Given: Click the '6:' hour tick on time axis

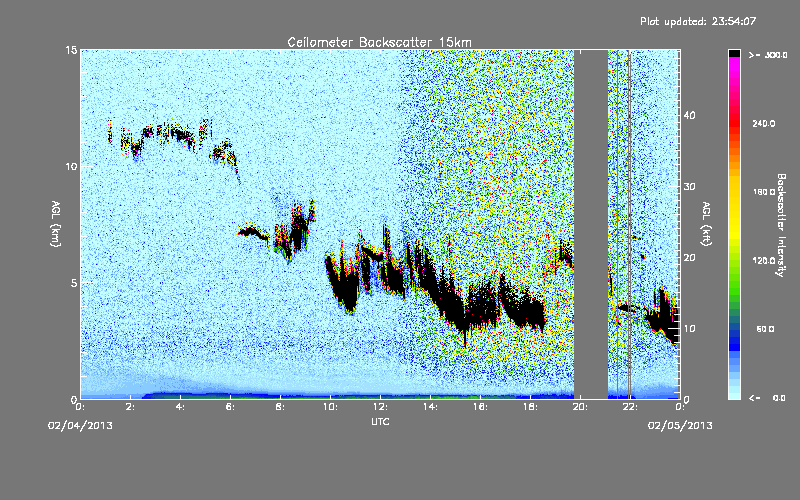Looking at the screenshot, I should click(x=231, y=407).
